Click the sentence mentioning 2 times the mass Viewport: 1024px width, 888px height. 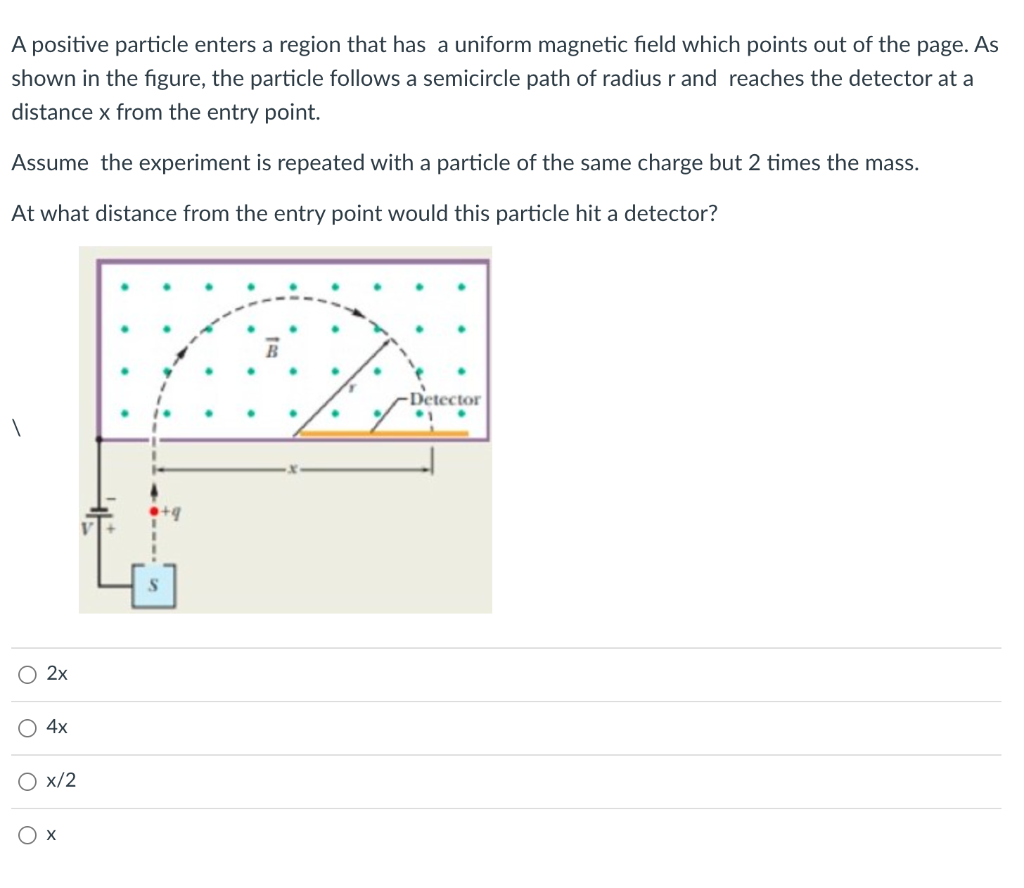click(465, 162)
